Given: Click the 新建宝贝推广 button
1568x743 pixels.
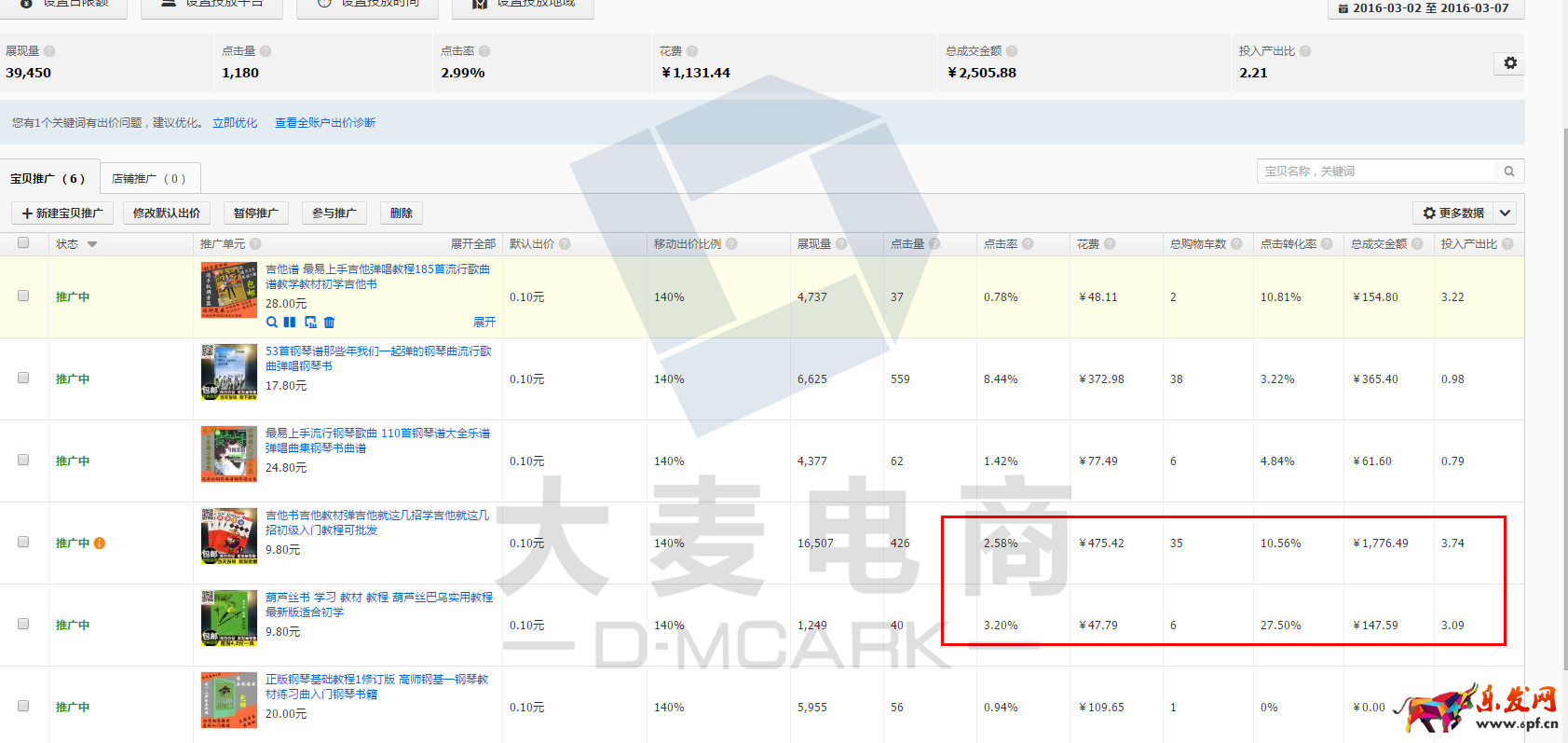Looking at the screenshot, I should tap(62, 213).
